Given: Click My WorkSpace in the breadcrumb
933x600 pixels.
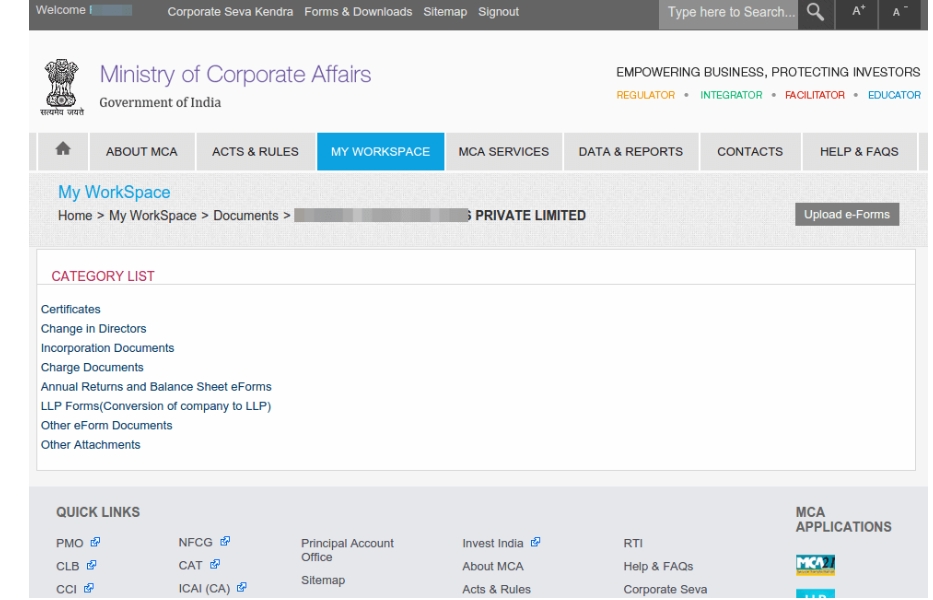Looking at the screenshot, I should [153, 215].
